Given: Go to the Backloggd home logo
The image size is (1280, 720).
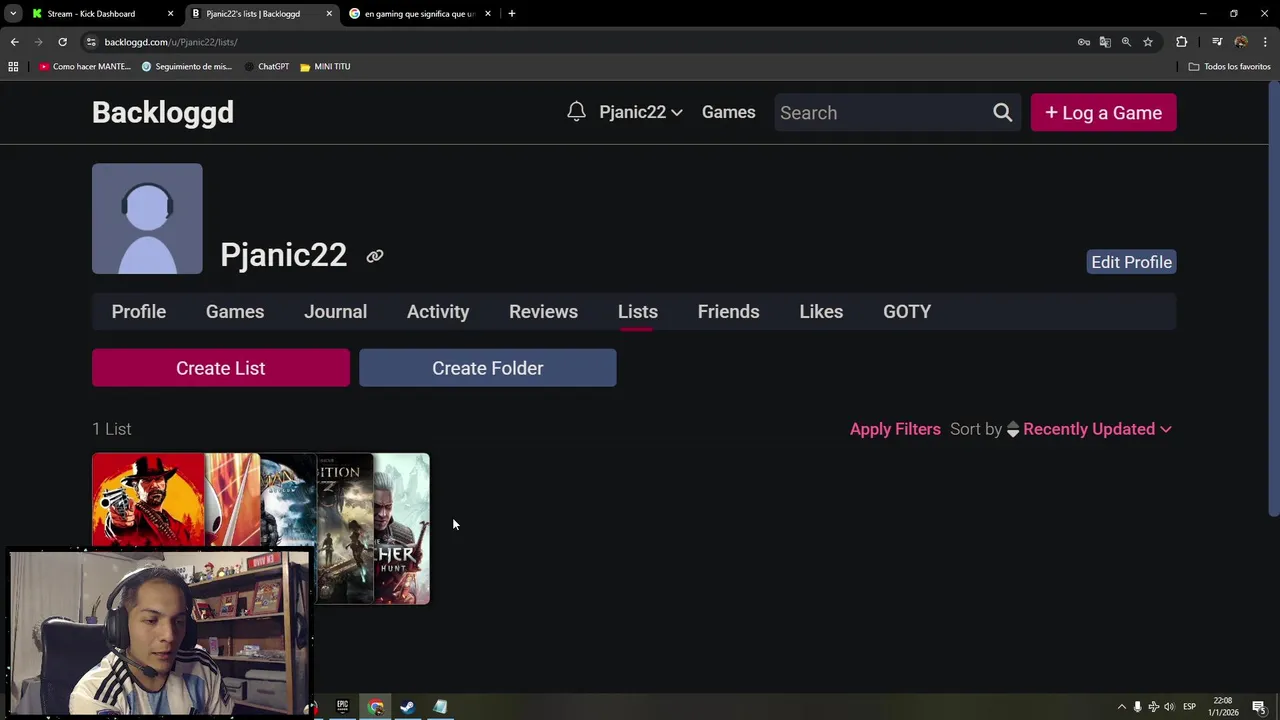Looking at the screenshot, I should [163, 112].
